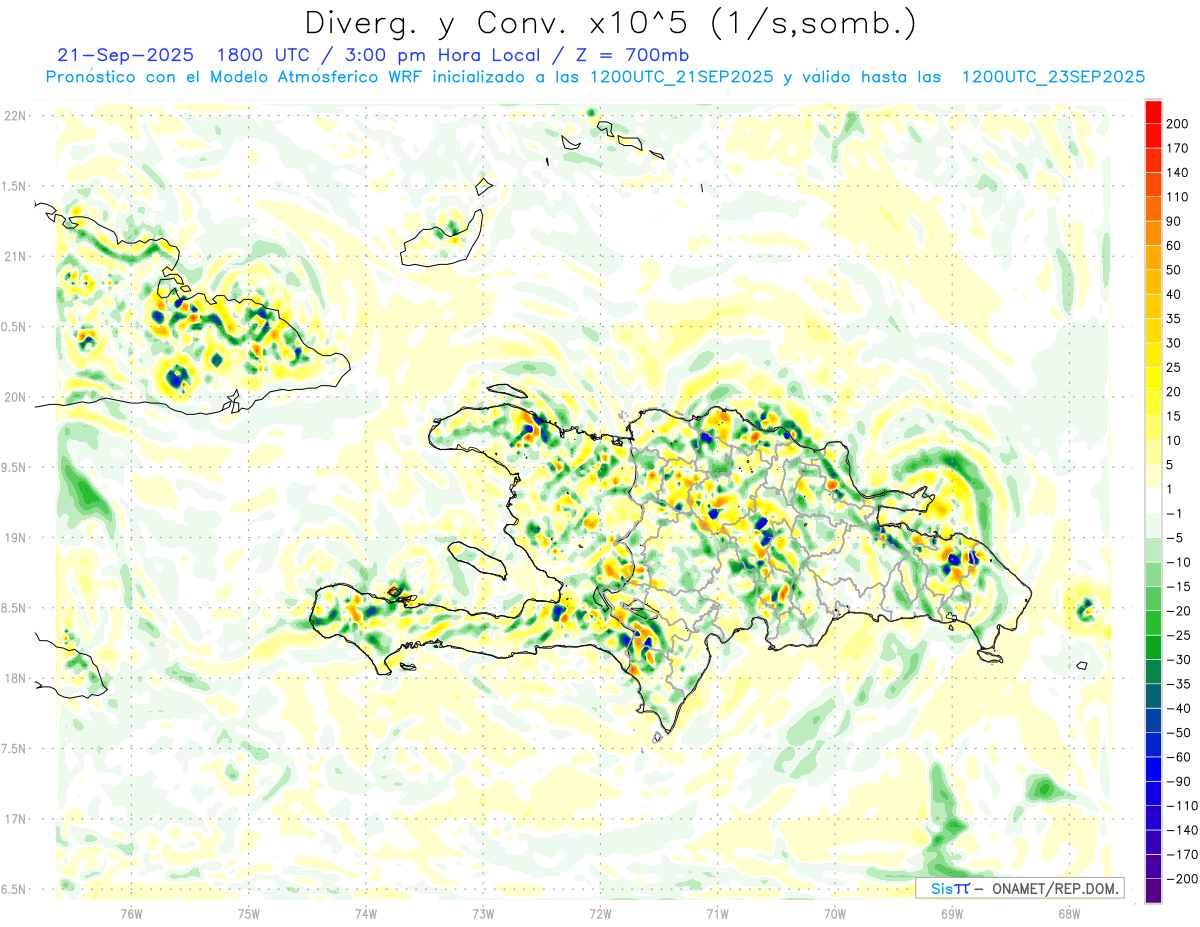Click the '110' color scale value
Image resolution: width=1200 pixels, height=927 pixels.
point(1179,197)
